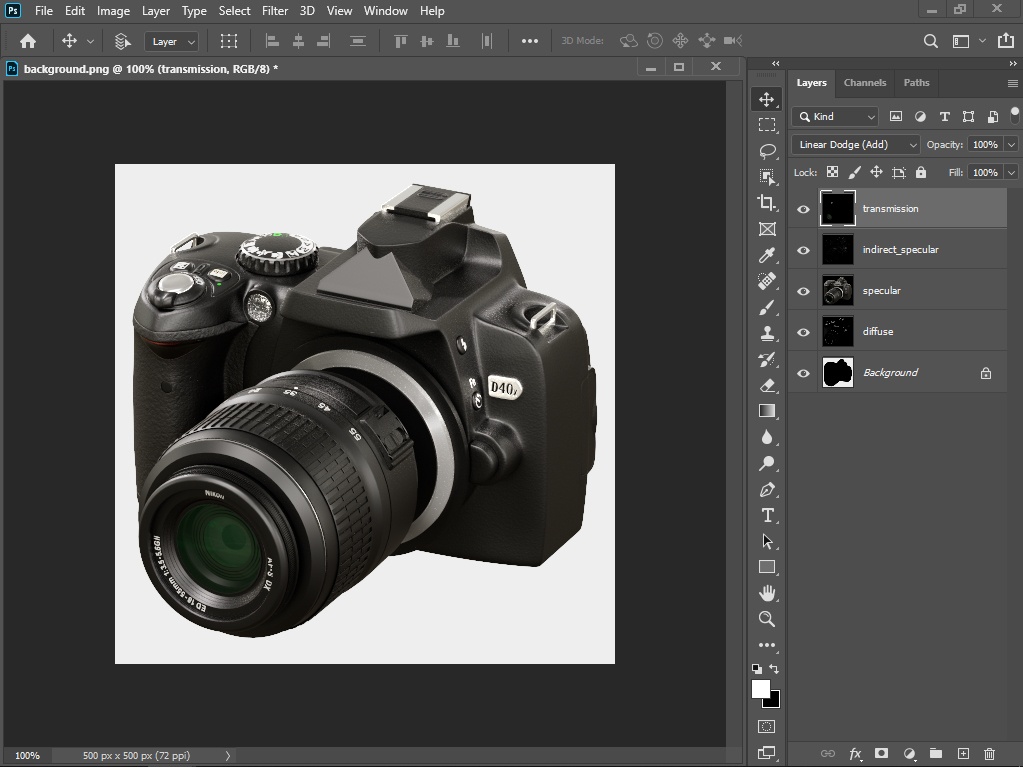This screenshot has height=767, width=1023.
Task: Open the File menu
Action: [44, 10]
